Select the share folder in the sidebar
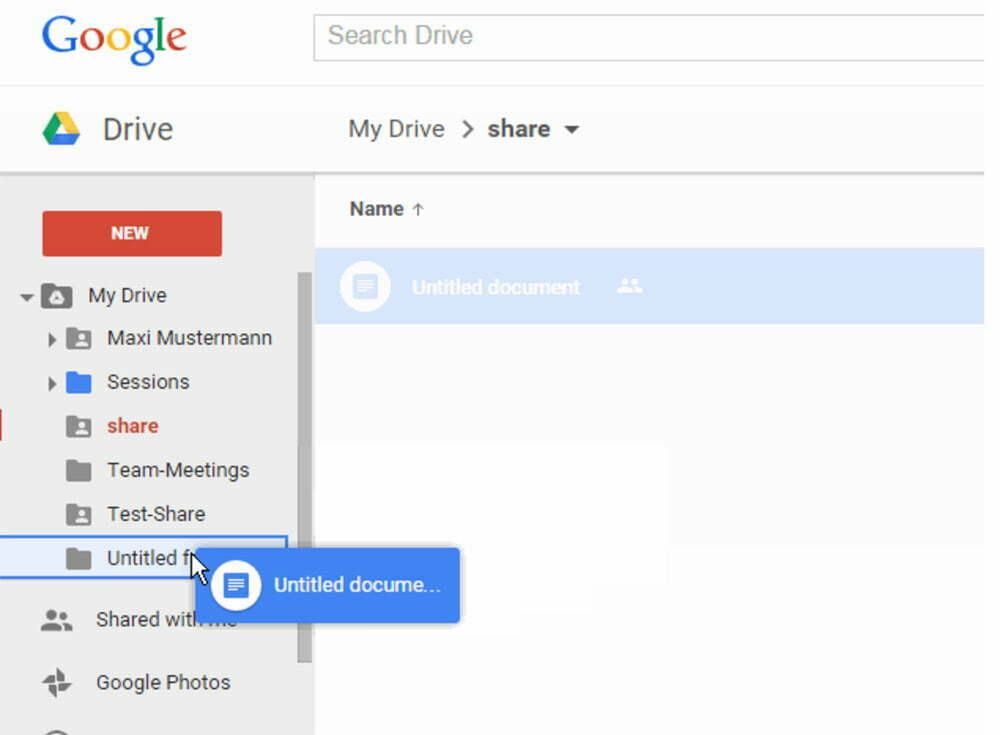The image size is (1000, 735). pyautogui.click(x=133, y=426)
